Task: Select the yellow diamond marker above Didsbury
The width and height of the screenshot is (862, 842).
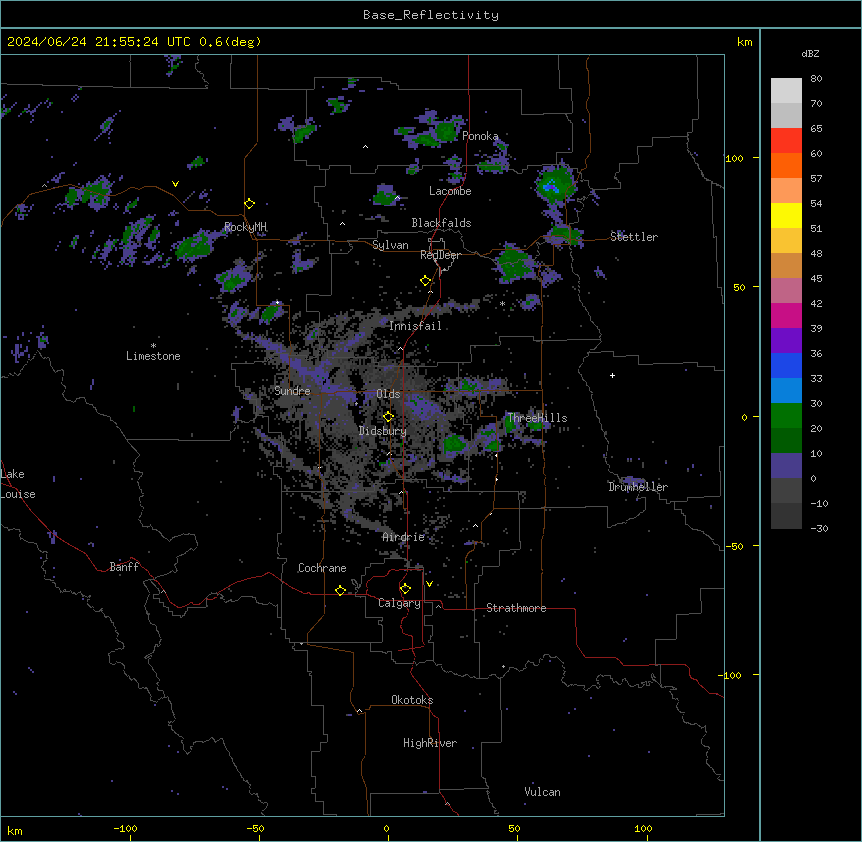Action: click(x=388, y=417)
